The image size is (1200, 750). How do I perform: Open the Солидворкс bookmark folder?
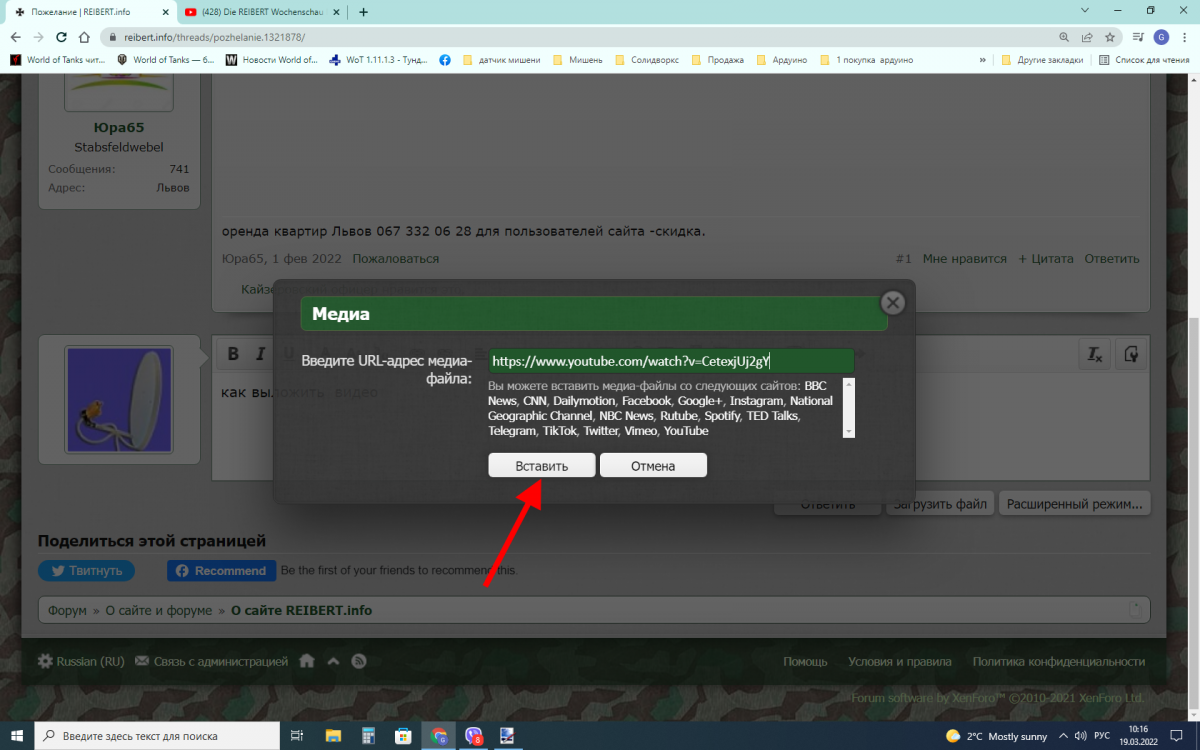[646, 60]
